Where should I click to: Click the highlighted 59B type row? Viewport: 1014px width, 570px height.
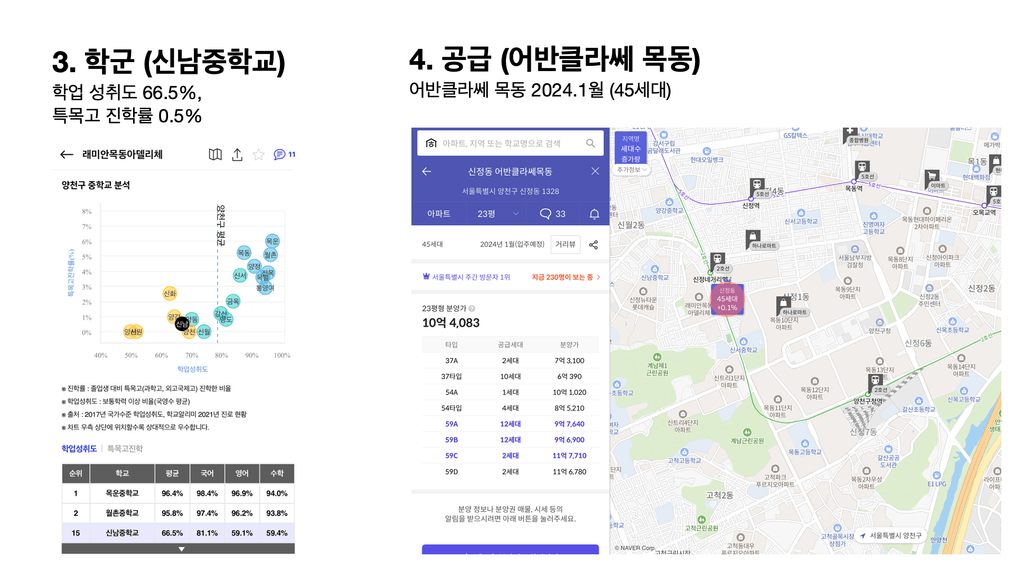pos(510,439)
